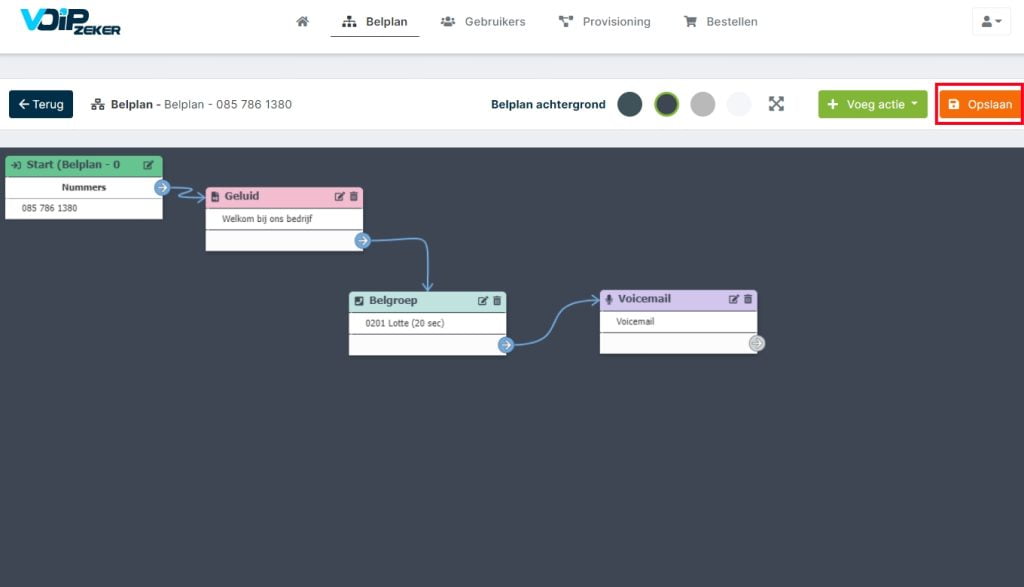Open the Voeg actie dropdown
Viewport: 1024px width, 587px height.
point(872,104)
